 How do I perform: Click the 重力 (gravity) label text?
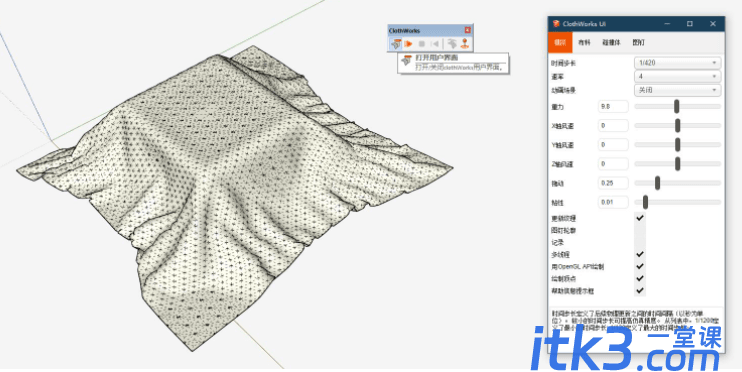click(x=557, y=107)
